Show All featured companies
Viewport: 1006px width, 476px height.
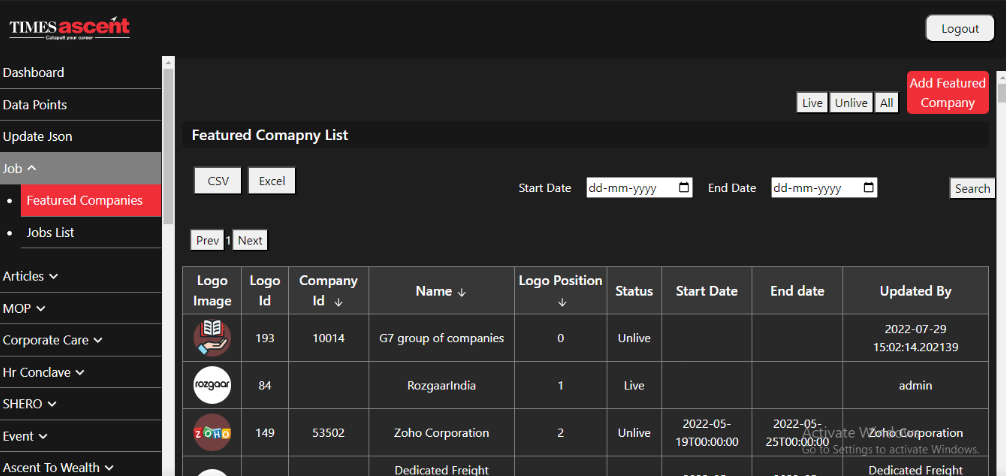tap(887, 103)
